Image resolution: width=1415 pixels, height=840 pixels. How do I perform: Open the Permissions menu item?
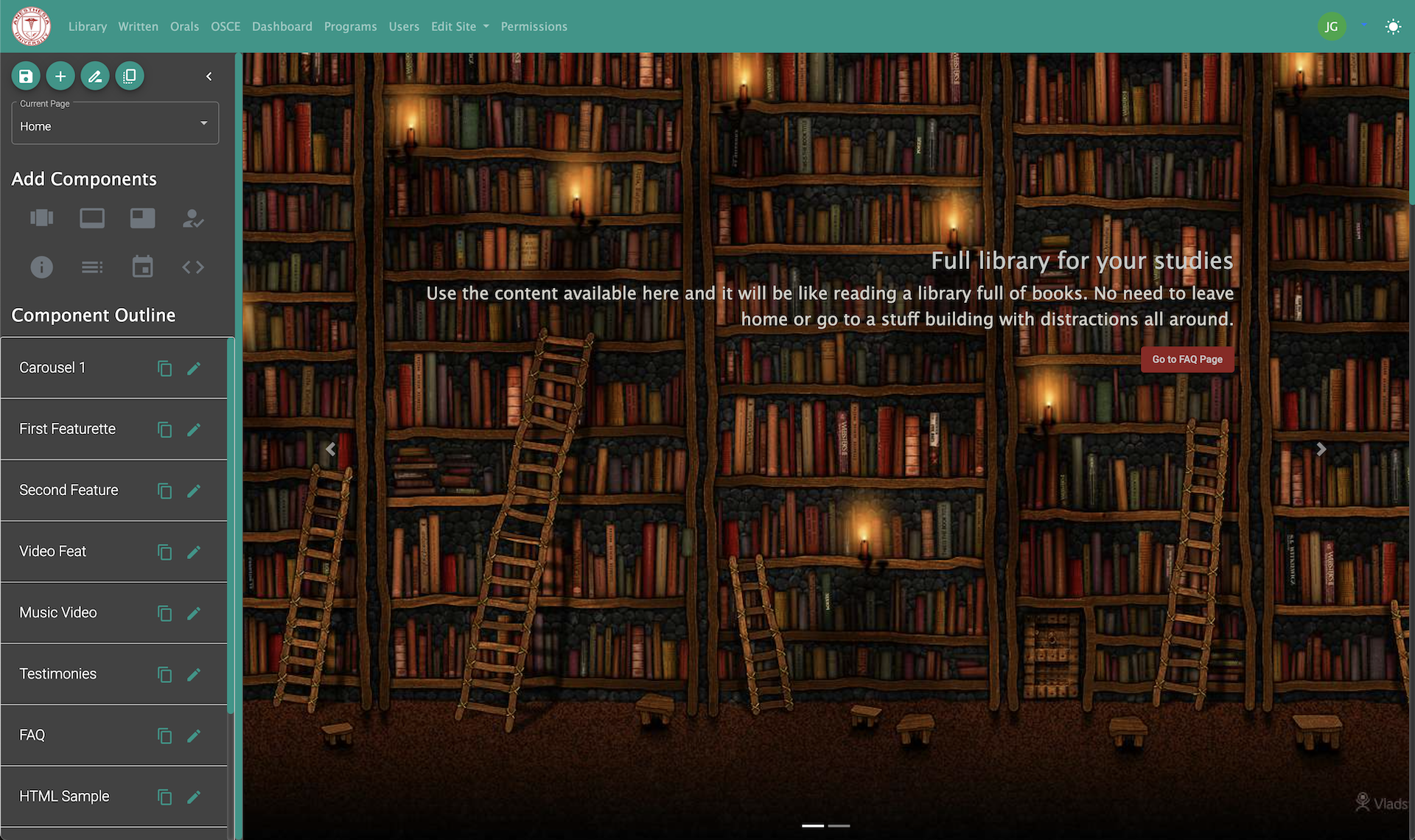(x=534, y=27)
